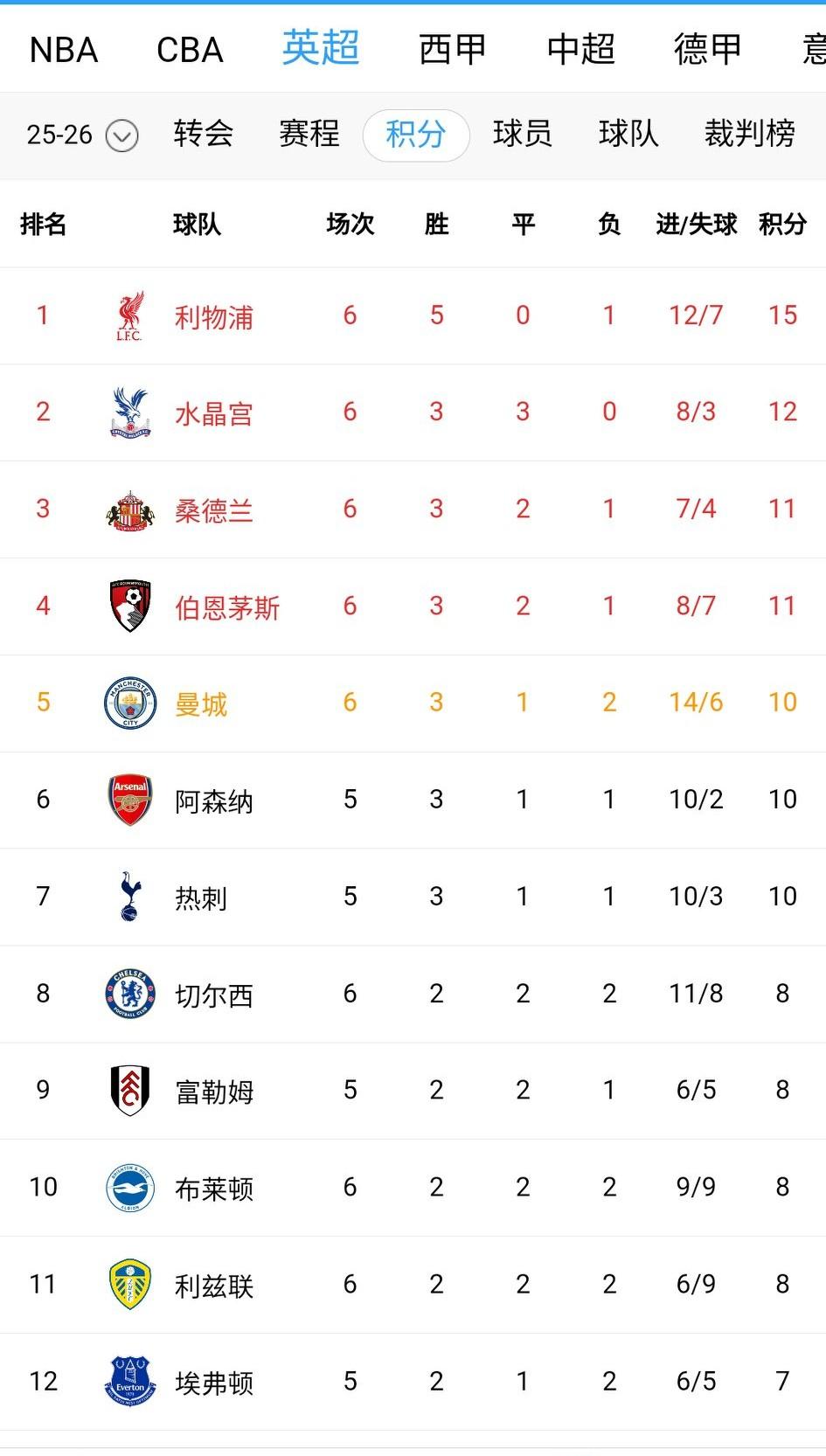Tap the Arsenal cannon crest

tap(129, 800)
